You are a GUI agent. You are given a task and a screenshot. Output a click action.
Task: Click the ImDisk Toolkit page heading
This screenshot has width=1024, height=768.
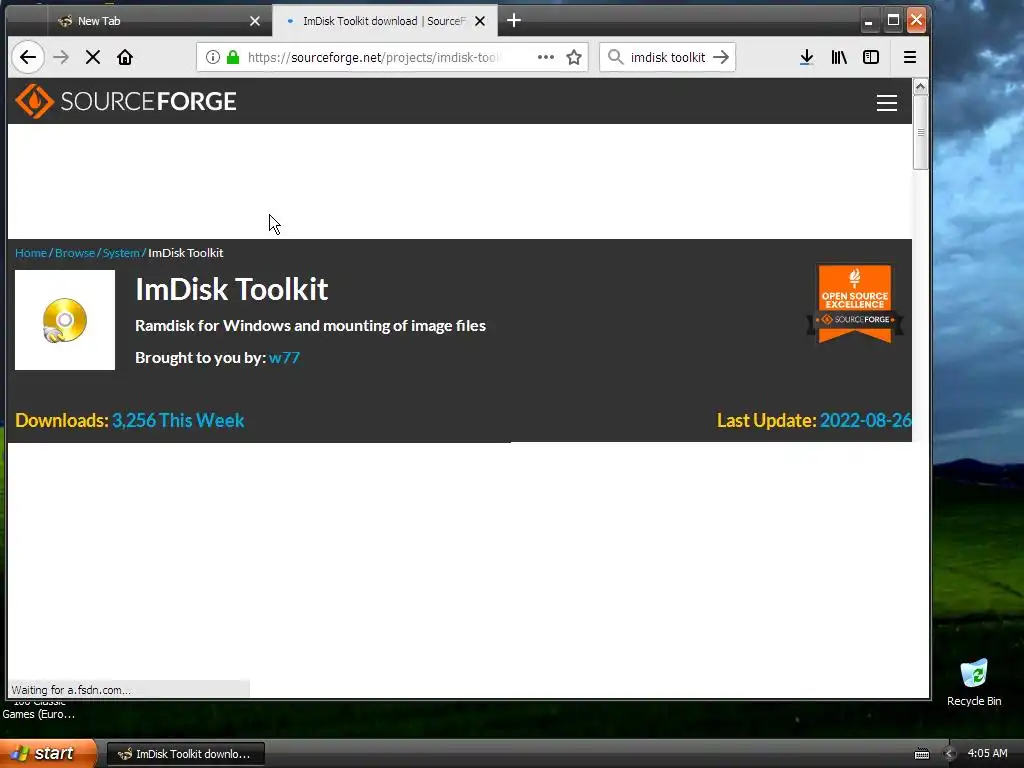231,289
